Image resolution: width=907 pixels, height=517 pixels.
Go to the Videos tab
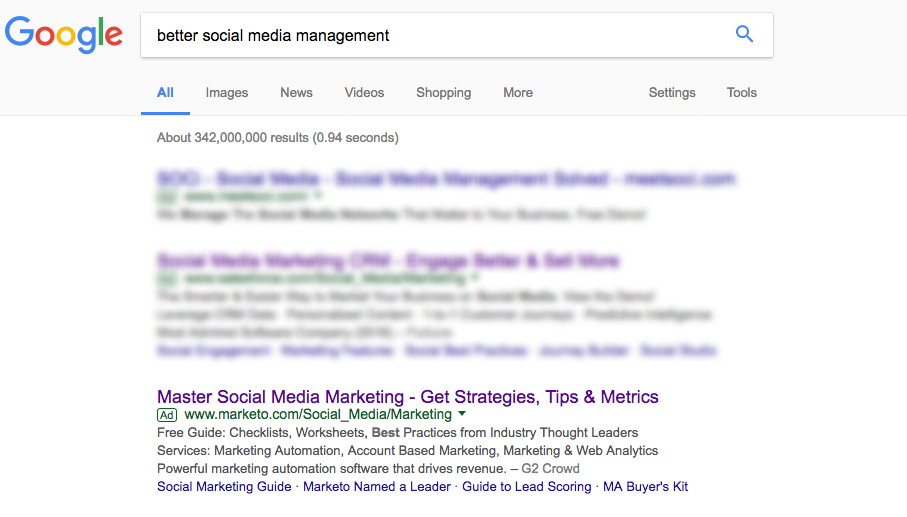pyautogui.click(x=364, y=93)
